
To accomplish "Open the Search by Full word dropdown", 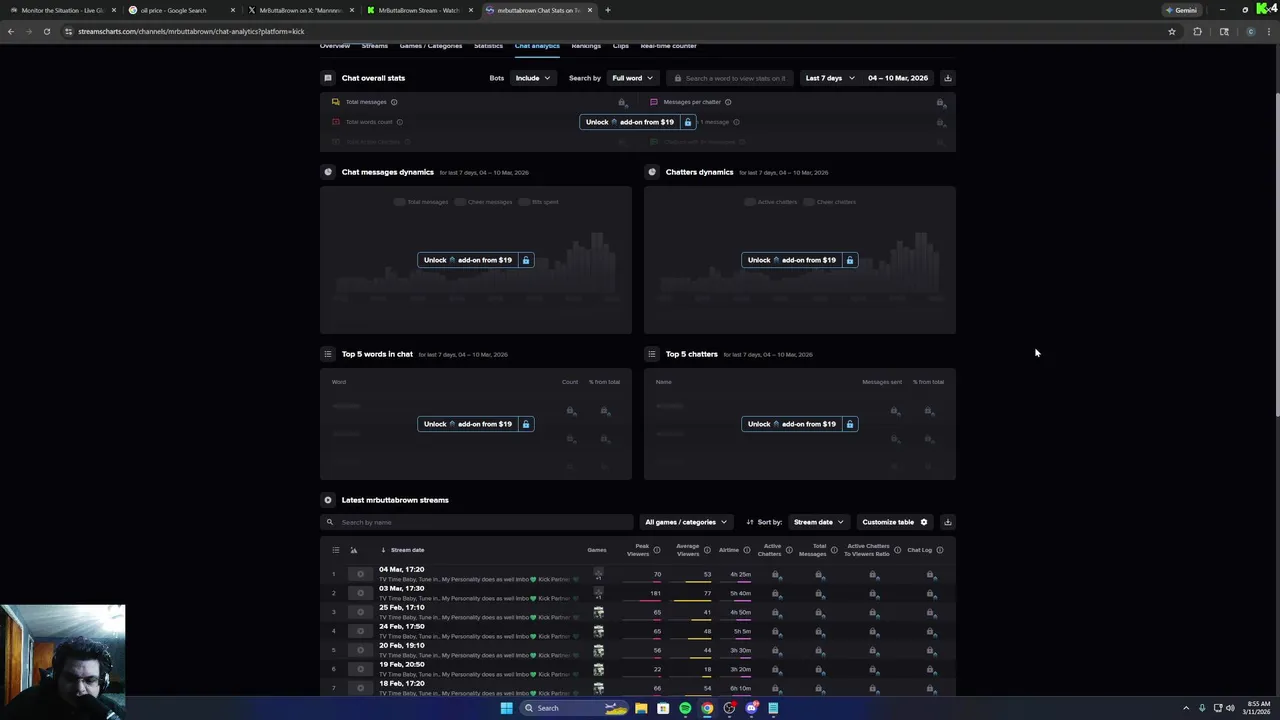I will 632,78.
